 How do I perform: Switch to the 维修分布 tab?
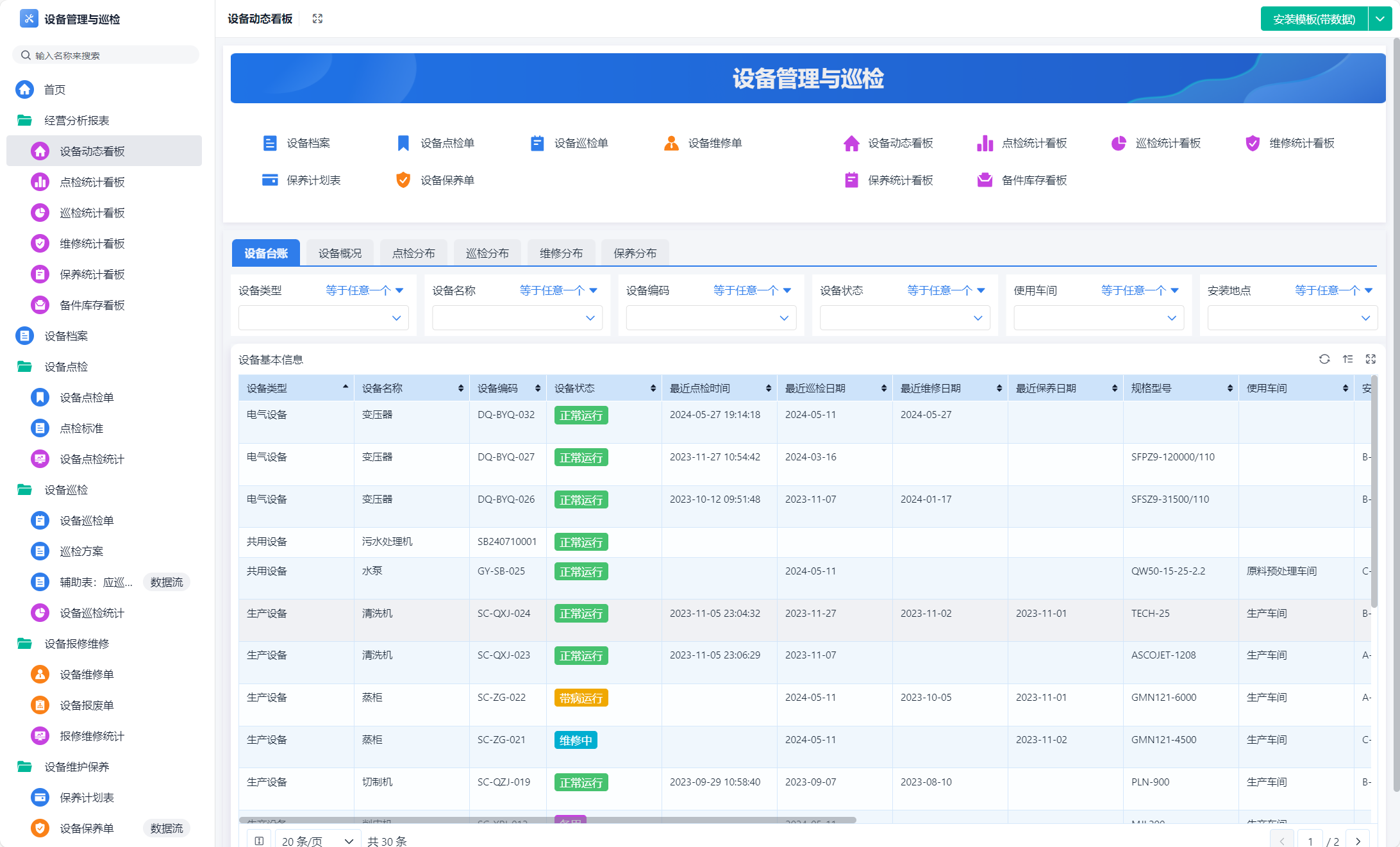[561, 253]
